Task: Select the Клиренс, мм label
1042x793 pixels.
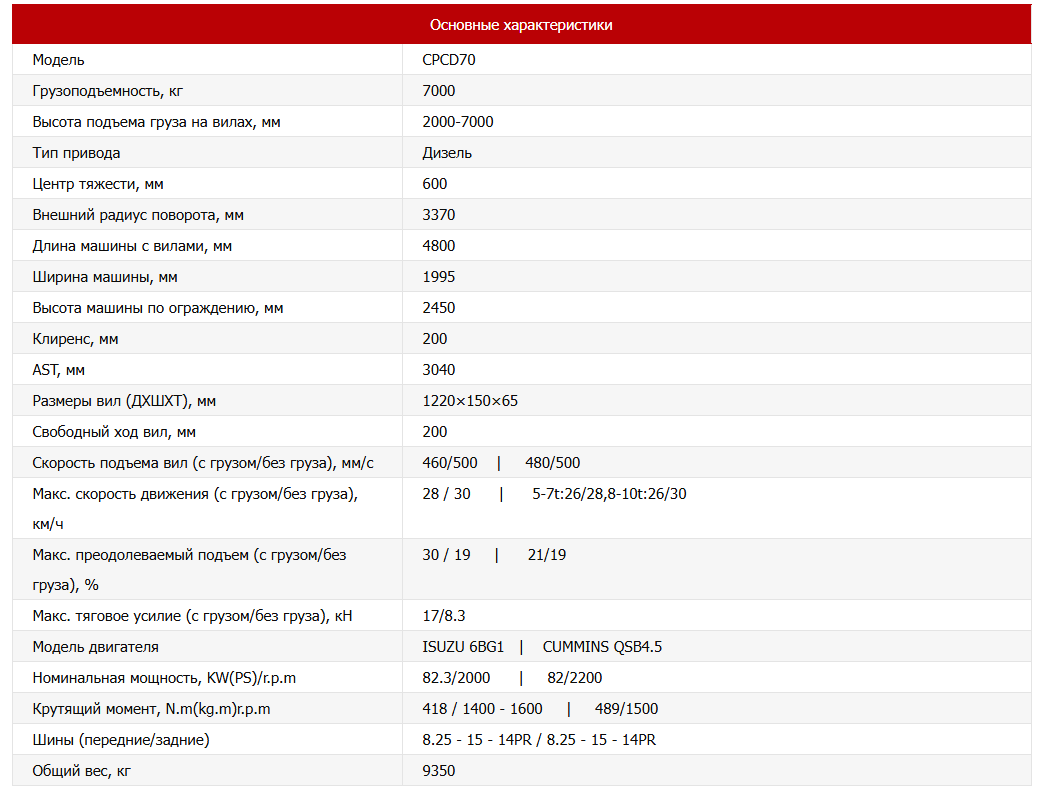Action: 75,339
